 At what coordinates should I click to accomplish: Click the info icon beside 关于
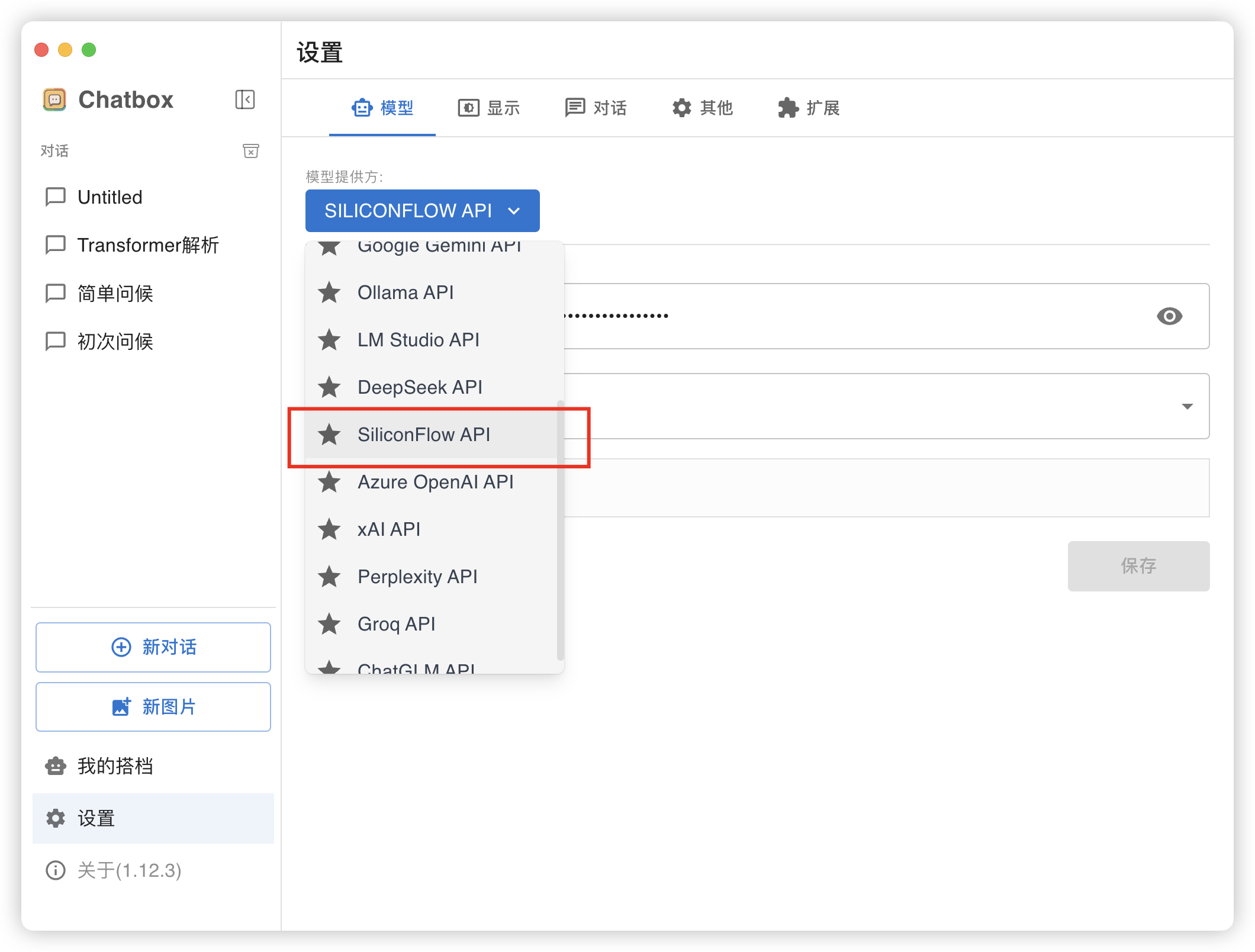coord(56,870)
